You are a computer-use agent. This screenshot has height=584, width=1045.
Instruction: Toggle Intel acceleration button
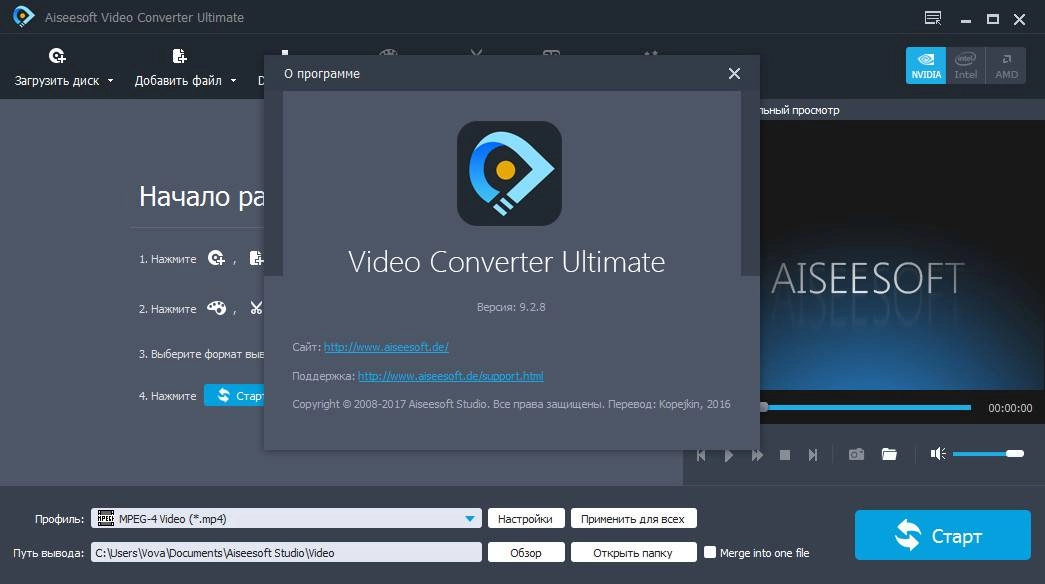(x=966, y=65)
